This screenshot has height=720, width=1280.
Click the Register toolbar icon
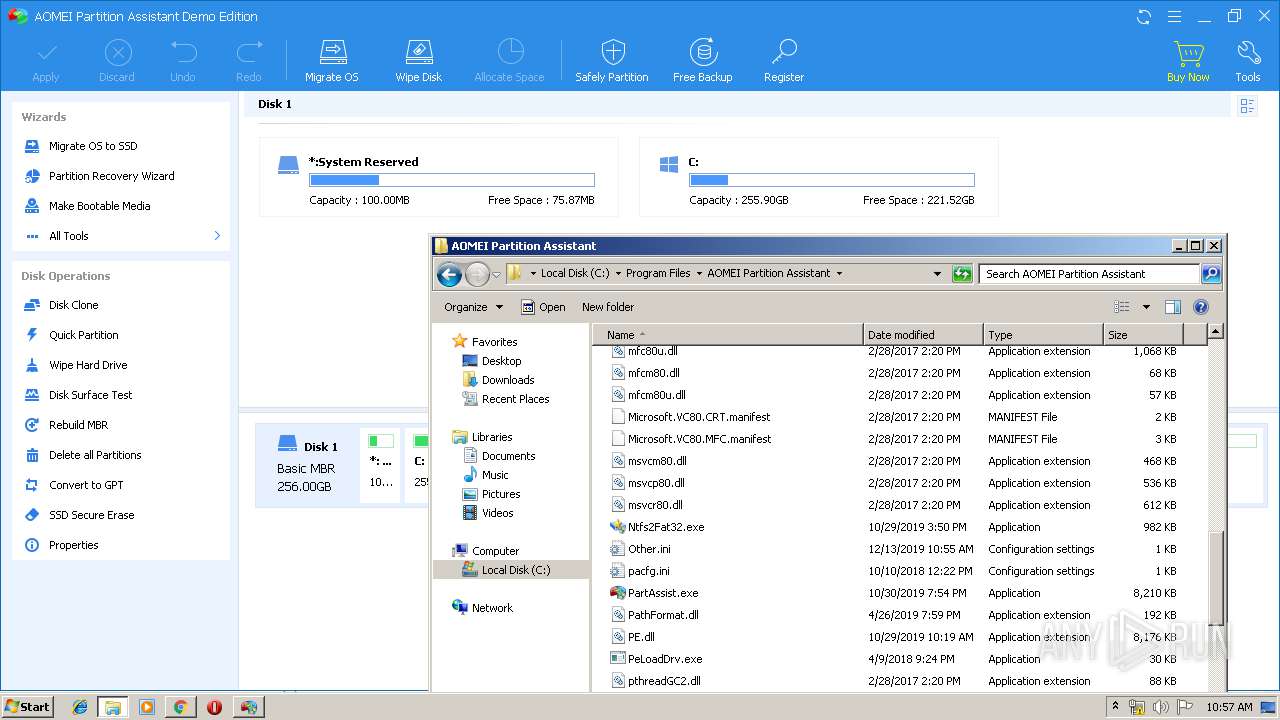pos(784,60)
